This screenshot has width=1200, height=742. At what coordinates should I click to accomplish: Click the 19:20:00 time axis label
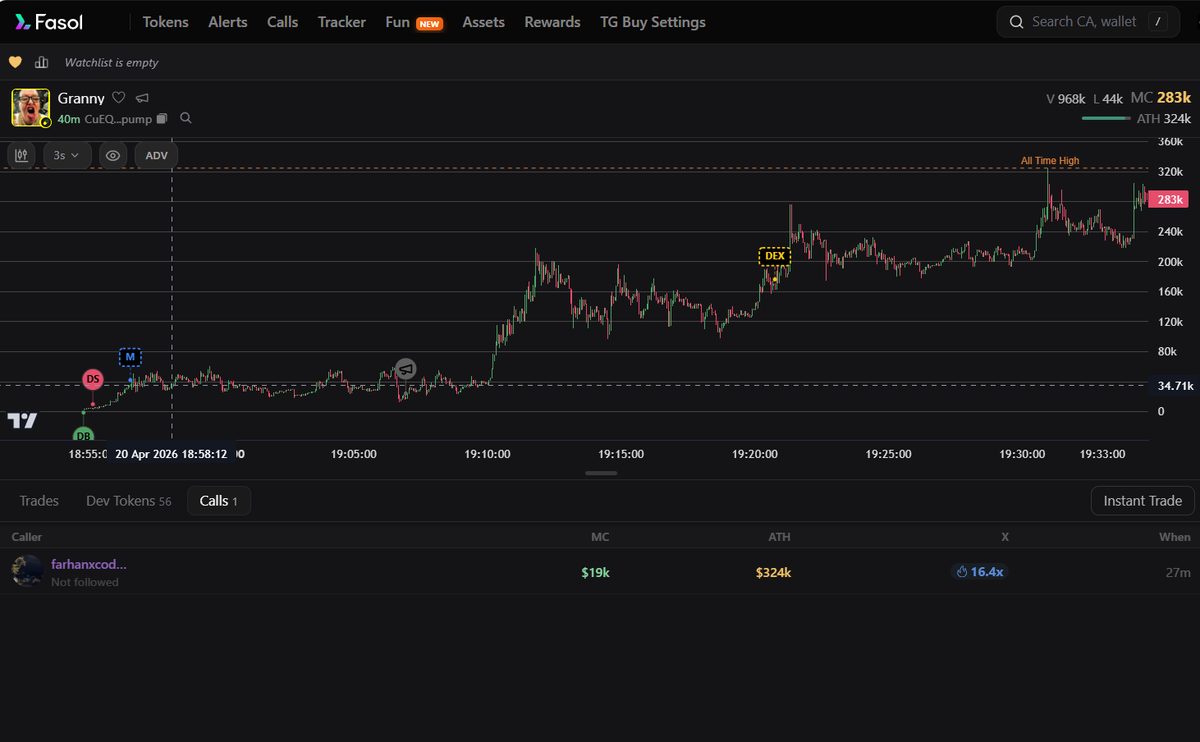pyautogui.click(x=755, y=454)
